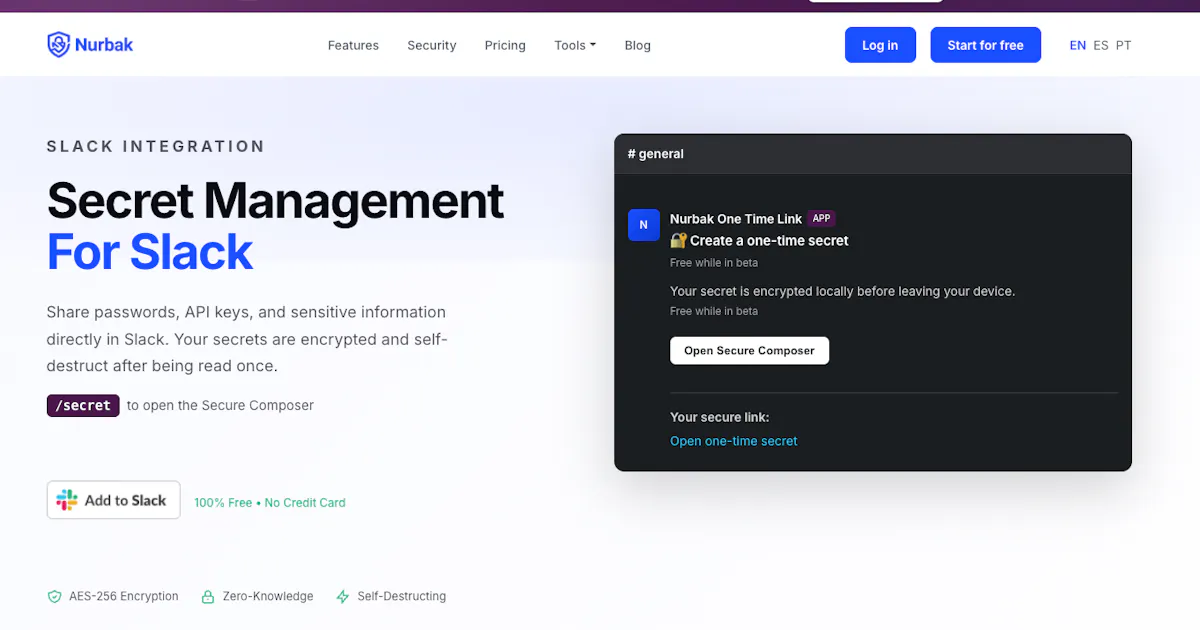This screenshot has width=1200, height=630.
Task: Click Open Secure Composer button
Action: [x=749, y=351]
